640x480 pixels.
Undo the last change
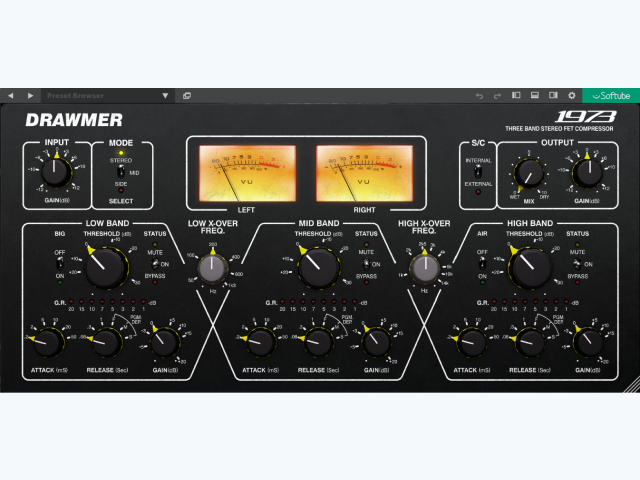coord(479,96)
